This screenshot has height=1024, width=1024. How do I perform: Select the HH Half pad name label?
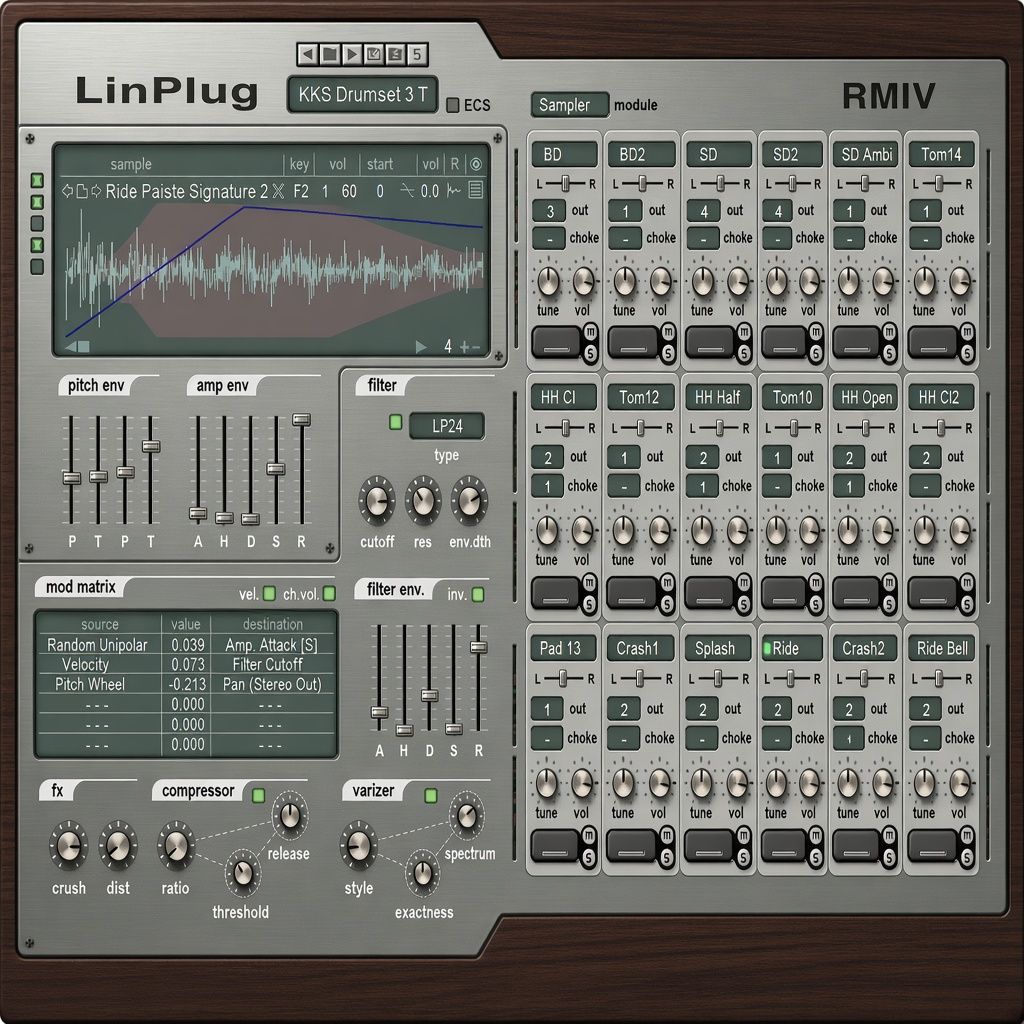pos(717,397)
